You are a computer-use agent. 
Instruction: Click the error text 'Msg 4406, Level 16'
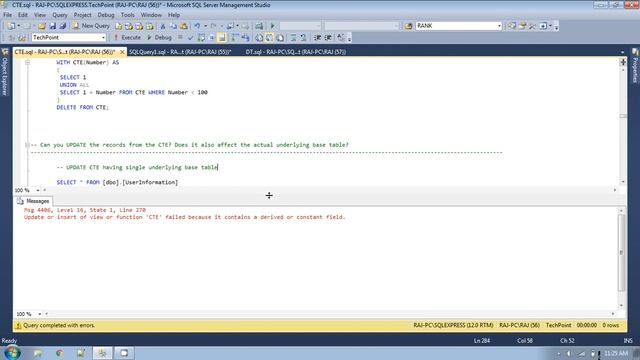tap(85, 210)
